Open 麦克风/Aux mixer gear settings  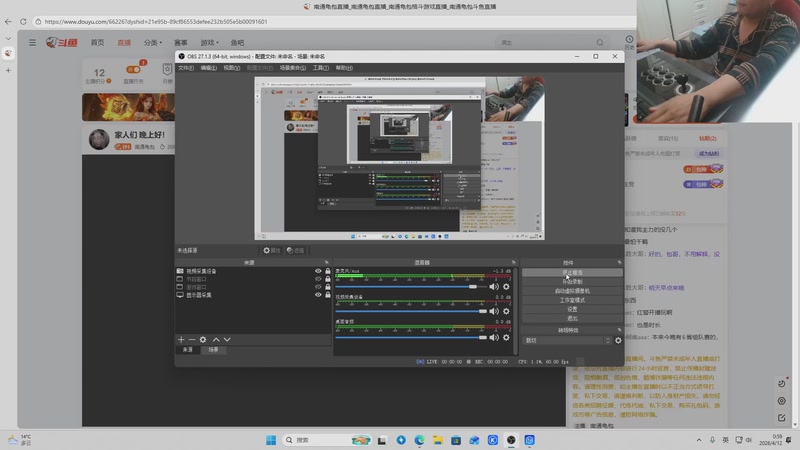(x=506, y=287)
